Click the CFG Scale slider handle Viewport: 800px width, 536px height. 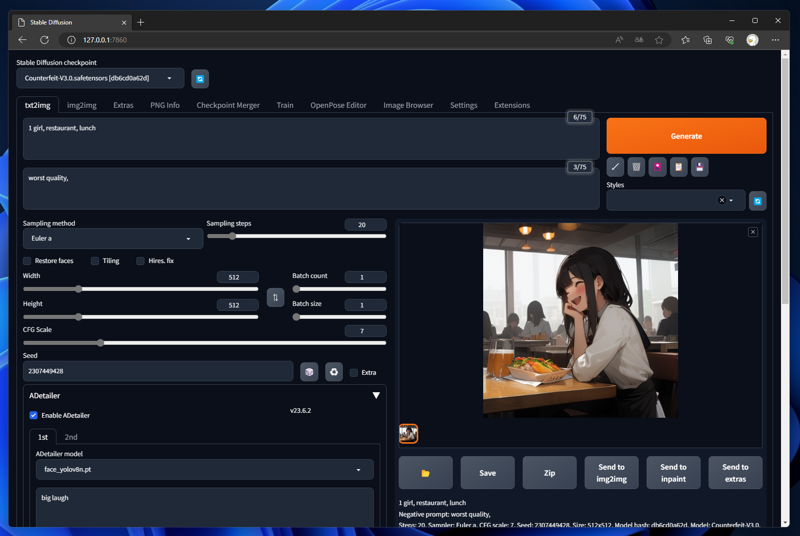[101, 343]
